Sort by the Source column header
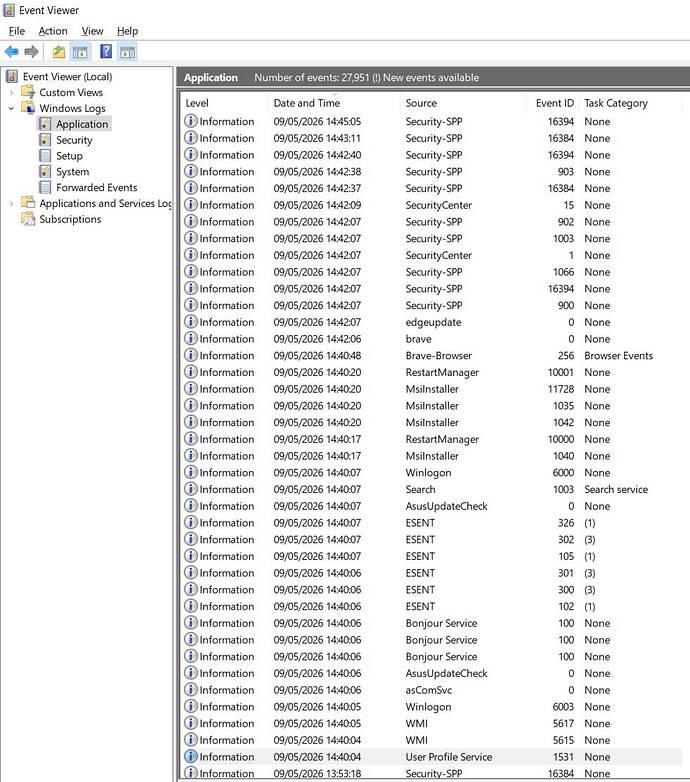The image size is (690, 782). 464,103
